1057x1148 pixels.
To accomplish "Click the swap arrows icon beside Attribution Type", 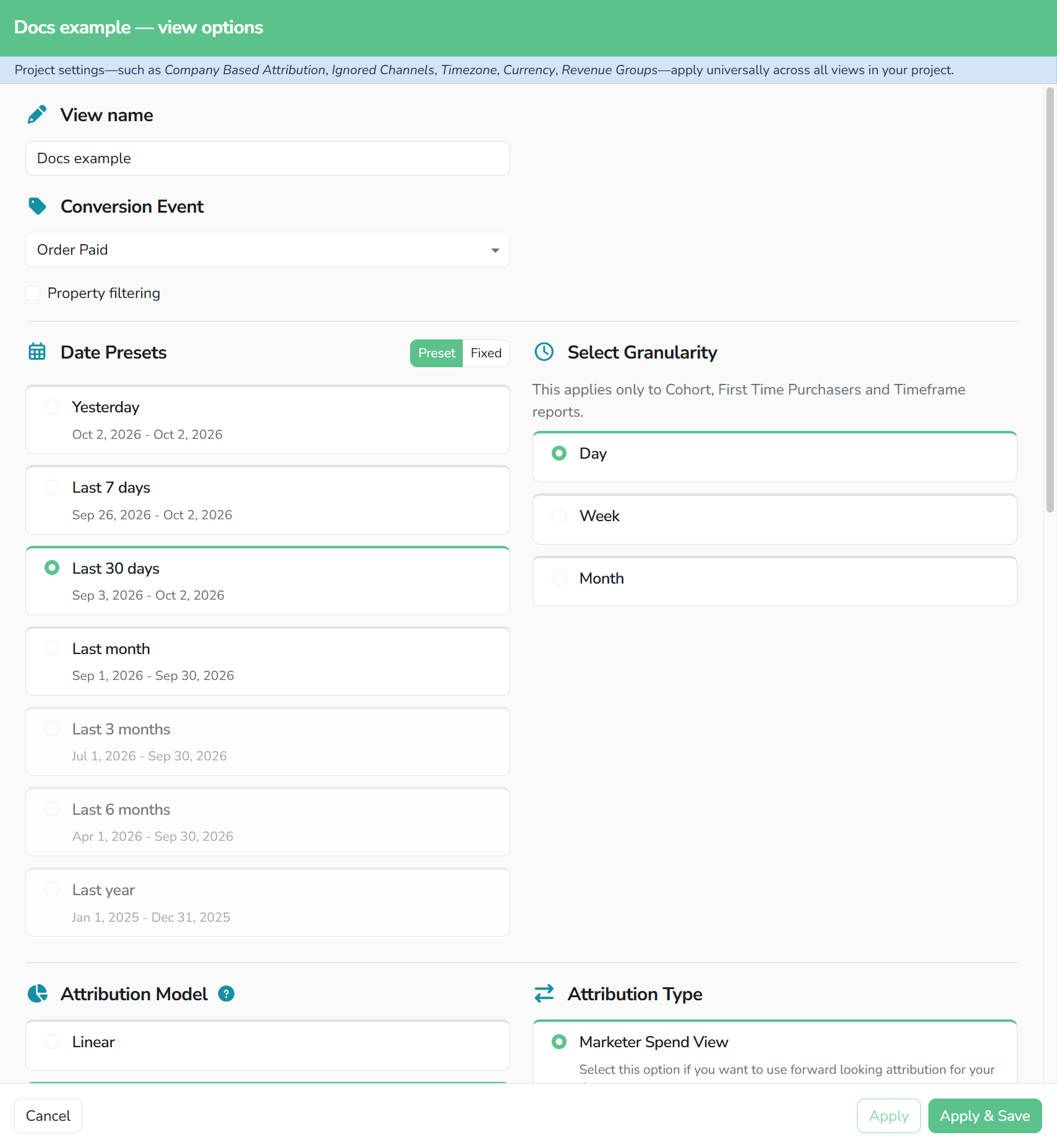I will pos(544,993).
